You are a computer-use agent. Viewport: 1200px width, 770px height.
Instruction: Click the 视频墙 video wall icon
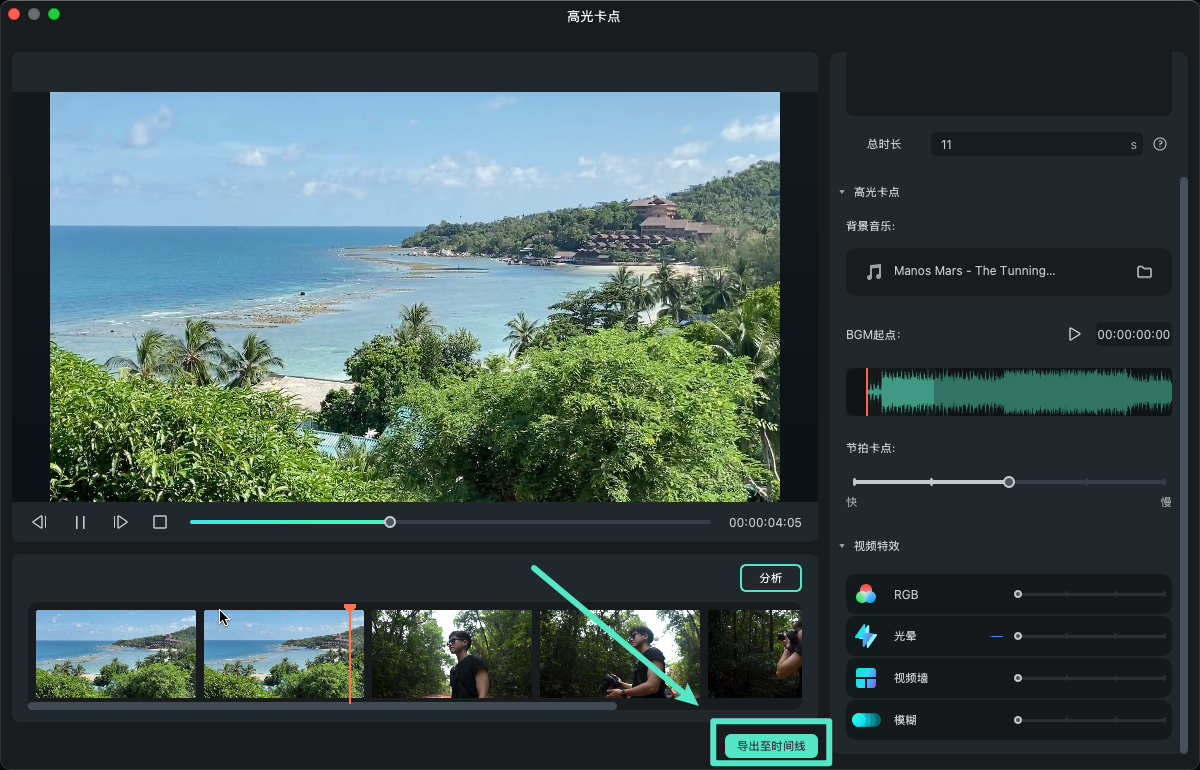click(866, 678)
